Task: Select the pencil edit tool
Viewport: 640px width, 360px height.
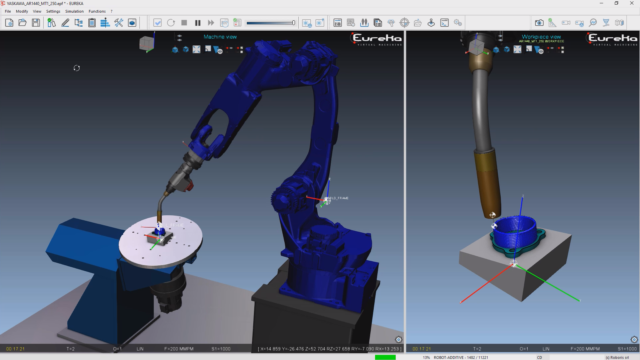Action: tap(65, 23)
